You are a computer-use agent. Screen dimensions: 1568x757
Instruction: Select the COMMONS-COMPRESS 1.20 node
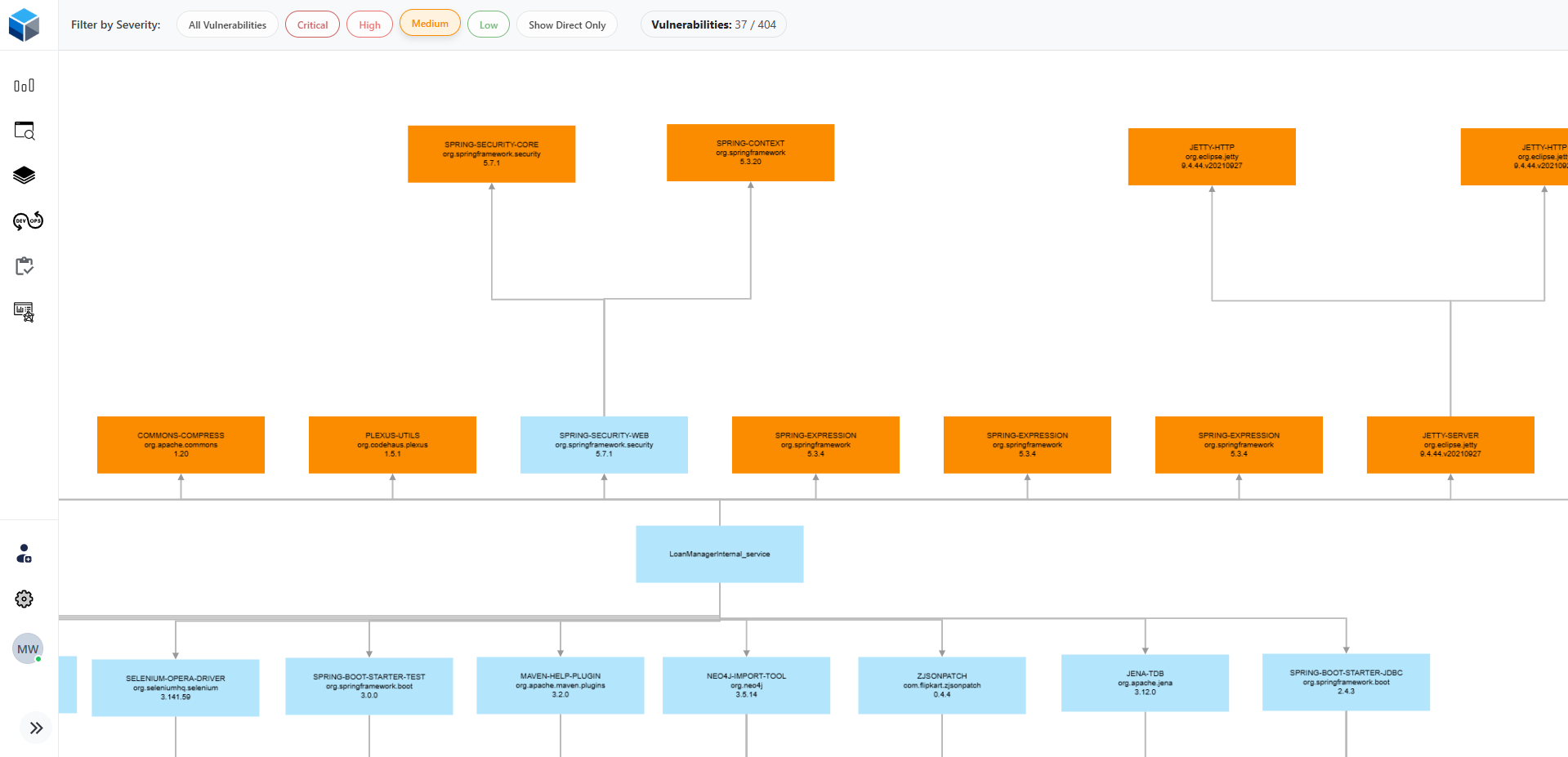tap(181, 444)
